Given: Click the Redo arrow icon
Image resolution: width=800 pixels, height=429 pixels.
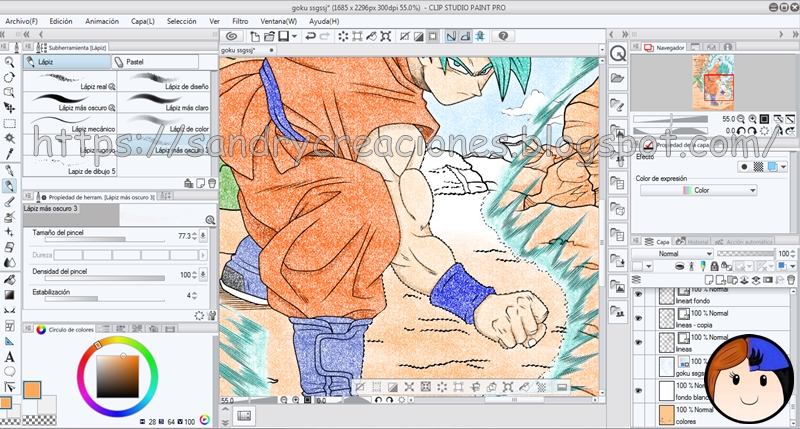Looking at the screenshot, I should pos(324,36).
